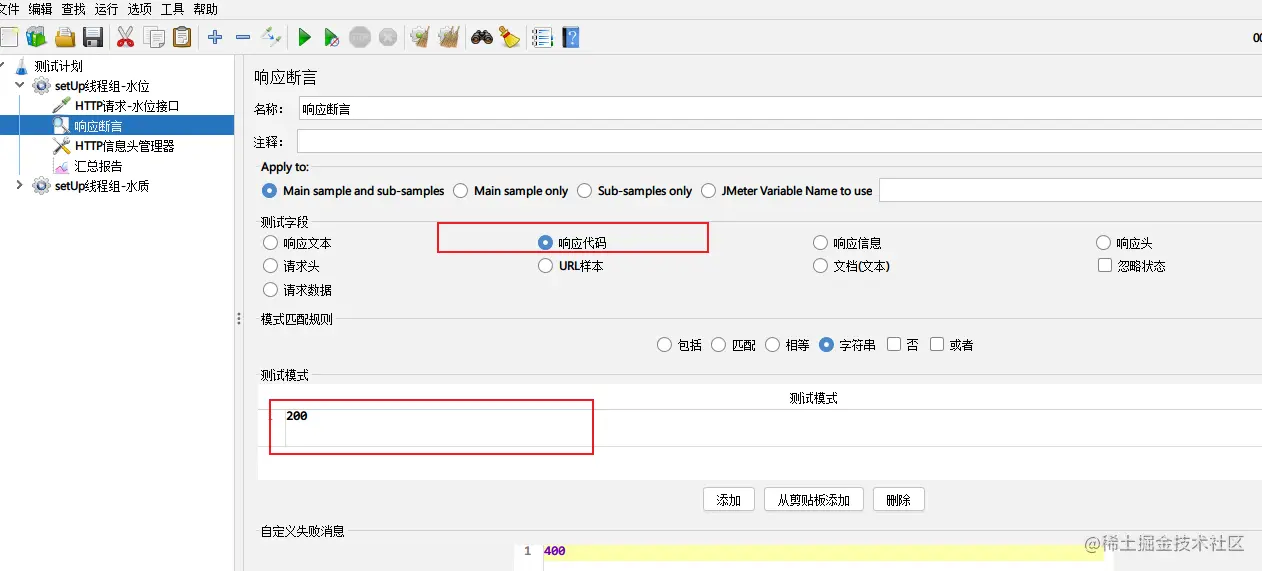Viewport: 1262px width, 571px height.
Task: Collapse the setUp线程组-水位 tree node
Action: (20, 86)
